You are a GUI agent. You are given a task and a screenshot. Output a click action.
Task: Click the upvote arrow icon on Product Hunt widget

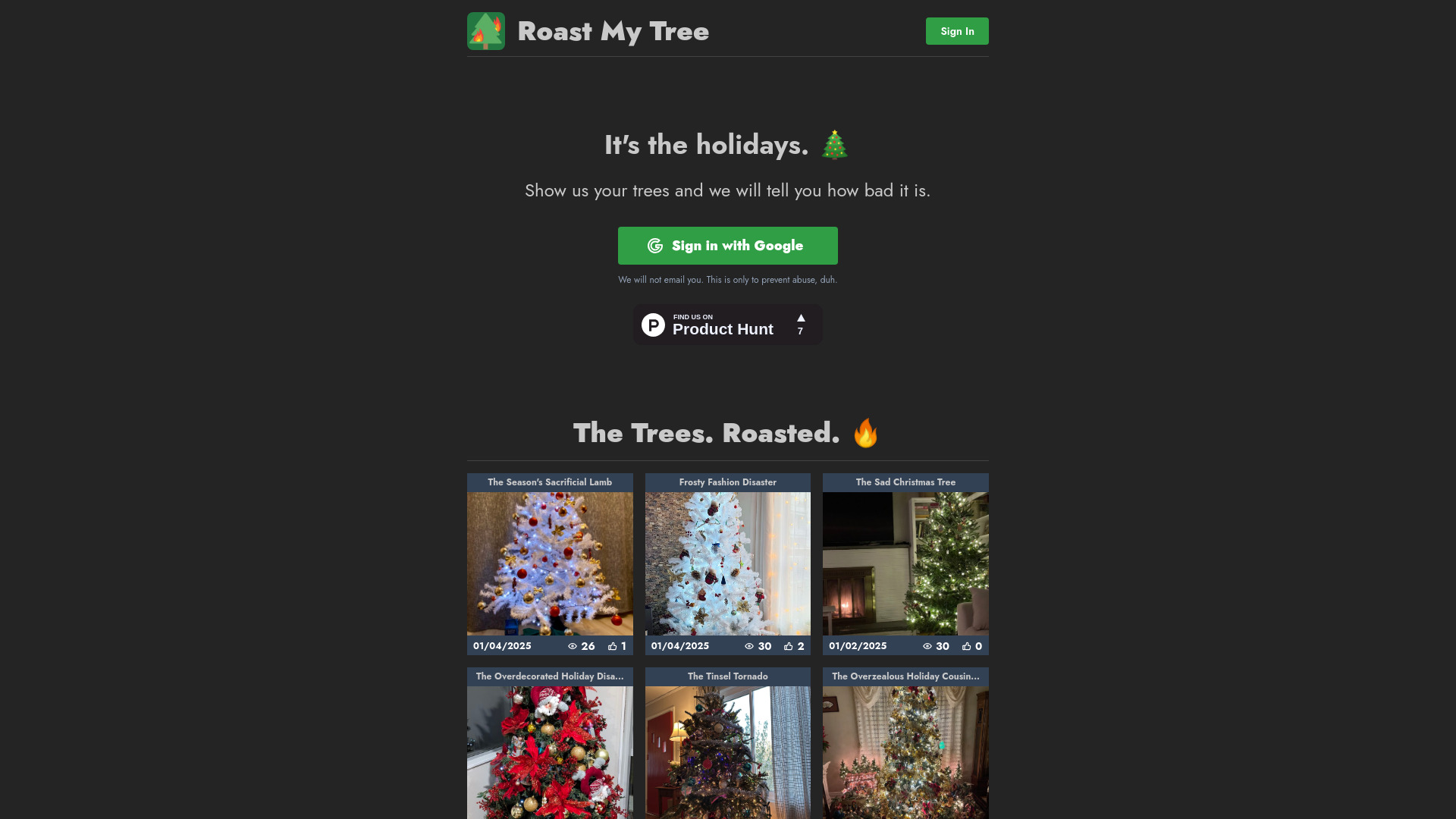coord(801,317)
